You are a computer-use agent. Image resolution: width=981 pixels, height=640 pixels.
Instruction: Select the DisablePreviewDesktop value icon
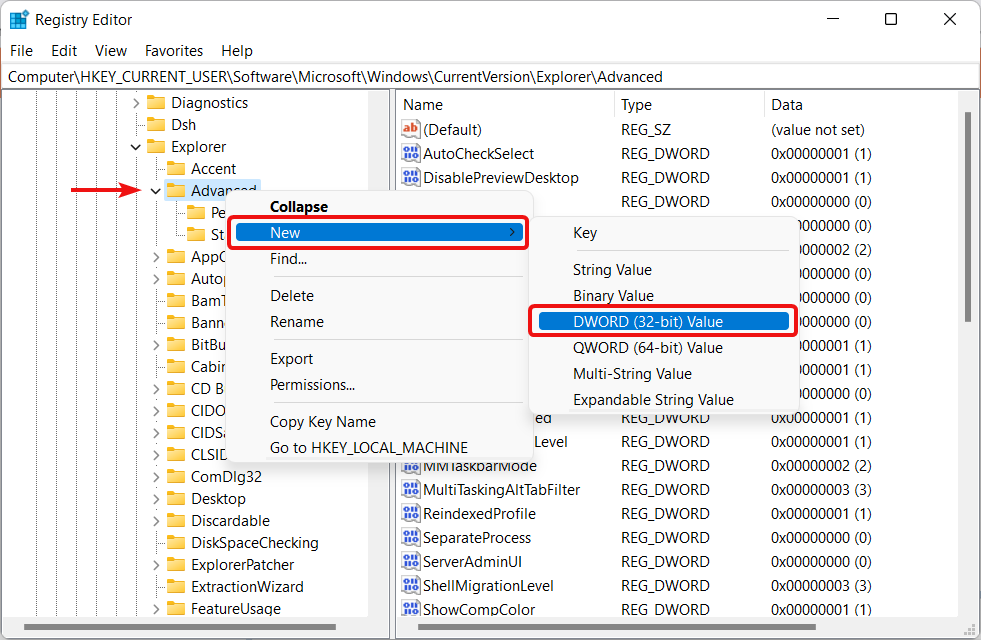410,178
